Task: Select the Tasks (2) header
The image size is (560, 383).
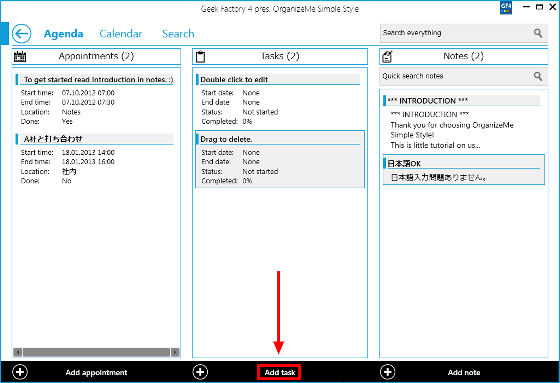Action: (280, 56)
